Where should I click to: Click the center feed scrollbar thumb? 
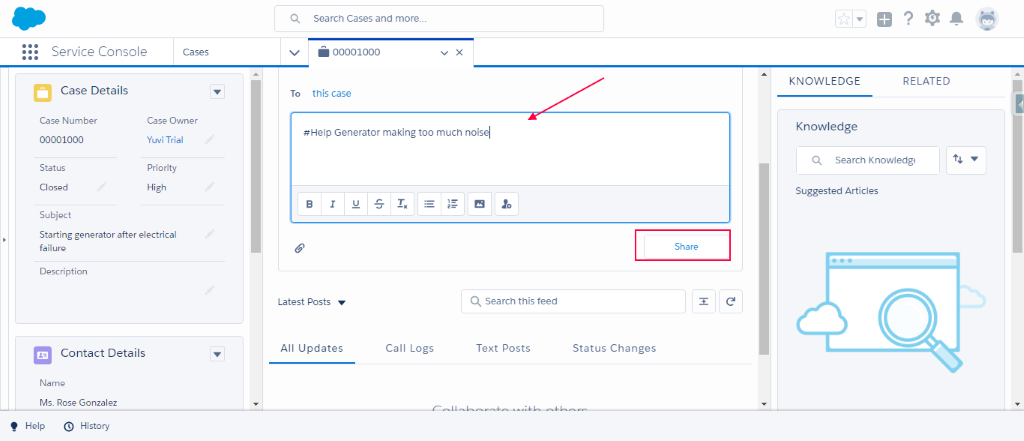point(764,259)
